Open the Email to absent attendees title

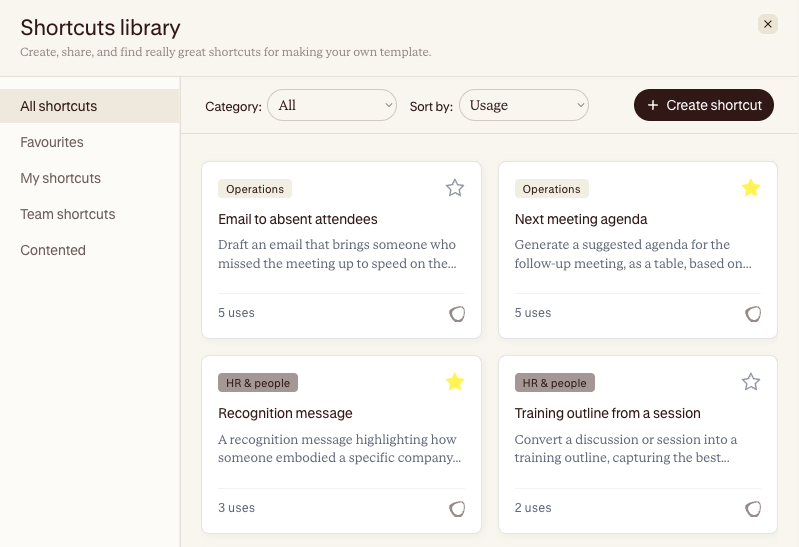[x=298, y=219]
